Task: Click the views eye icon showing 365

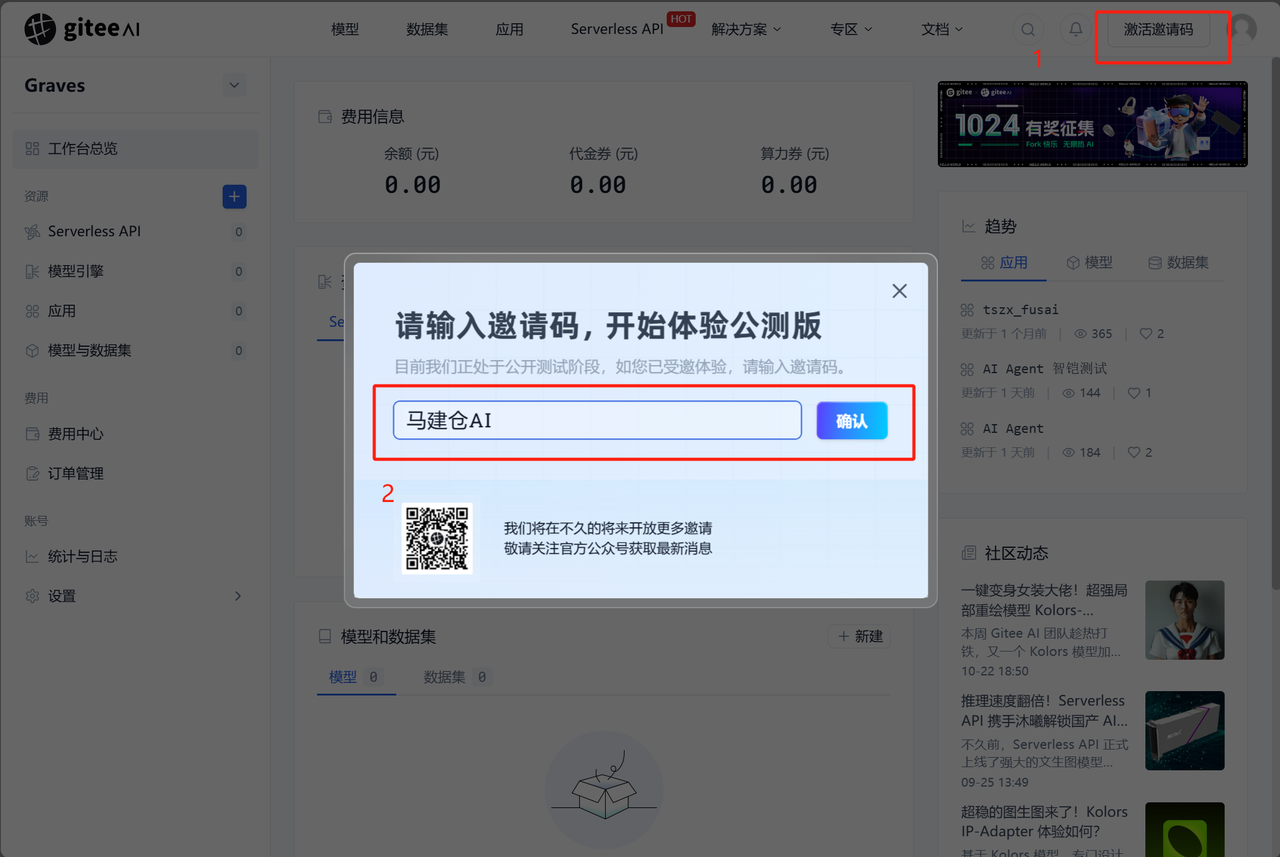Action: (1081, 334)
